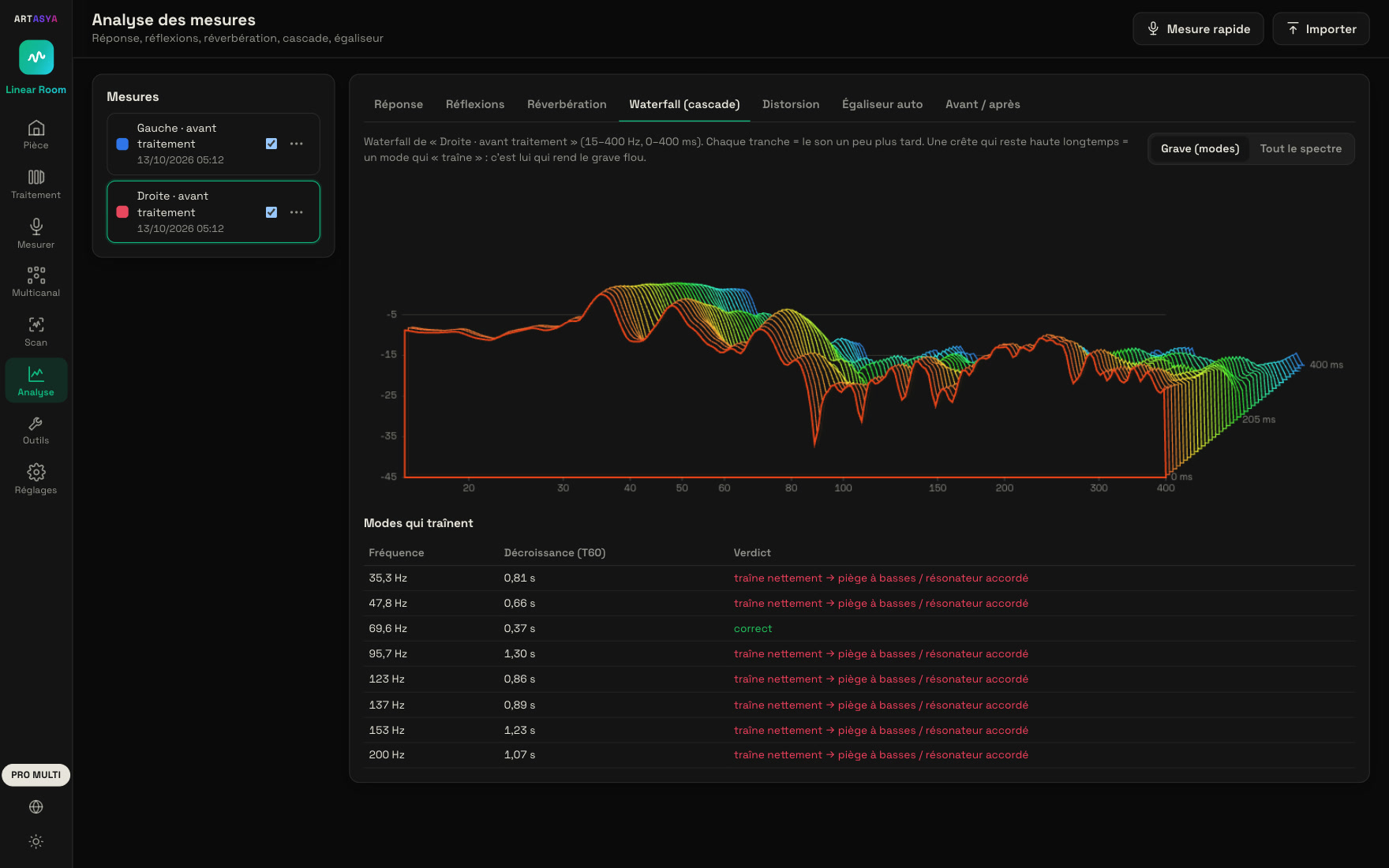
Task: Switch to the Distorsion tab
Action: pyautogui.click(x=791, y=104)
